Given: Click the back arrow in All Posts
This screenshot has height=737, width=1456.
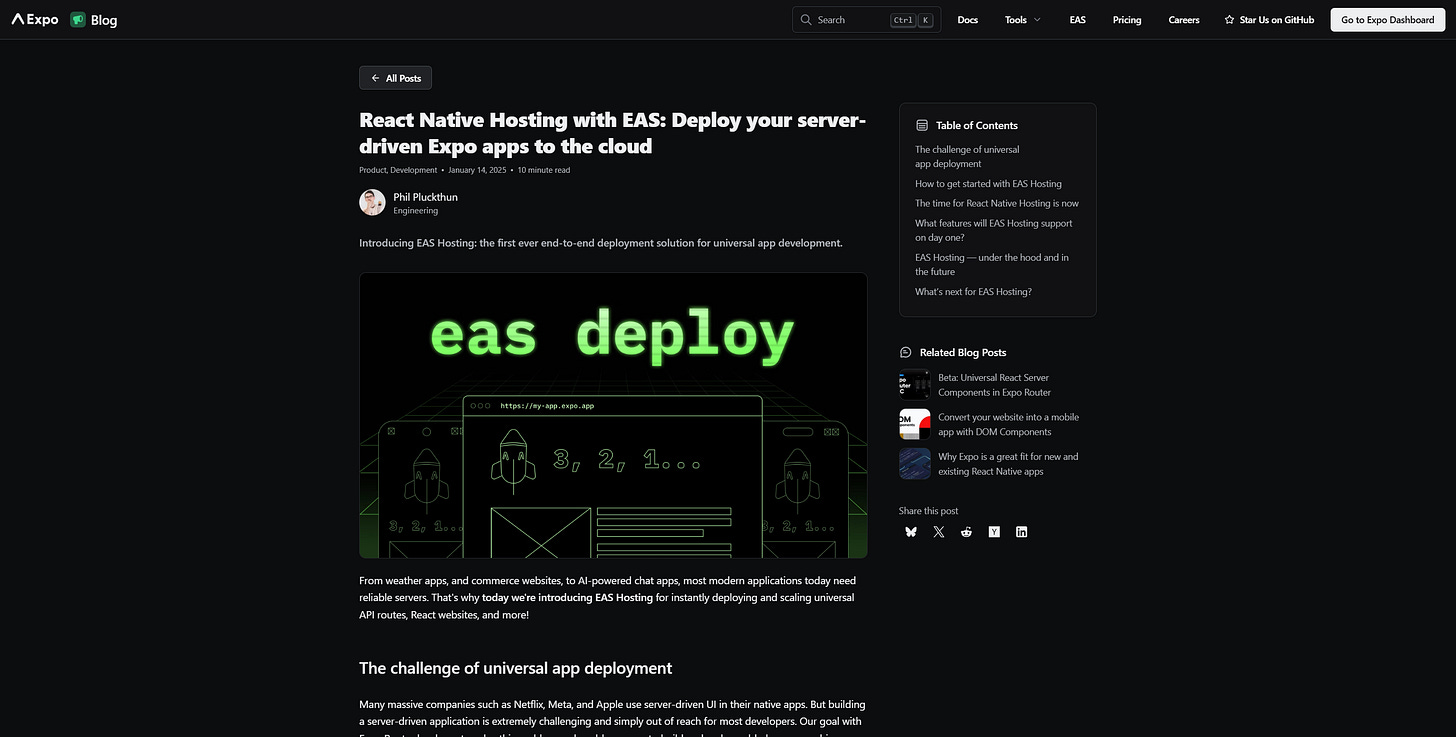Looking at the screenshot, I should click(x=375, y=78).
